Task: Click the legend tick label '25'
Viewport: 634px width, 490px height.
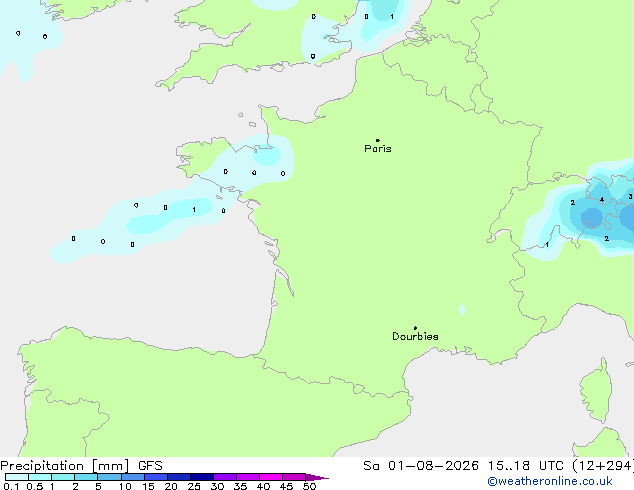Action: click(194, 486)
